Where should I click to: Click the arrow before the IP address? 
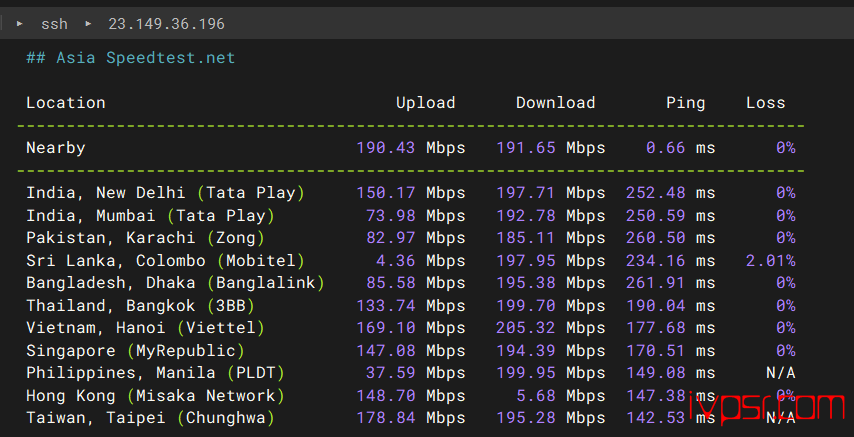point(88,23)
